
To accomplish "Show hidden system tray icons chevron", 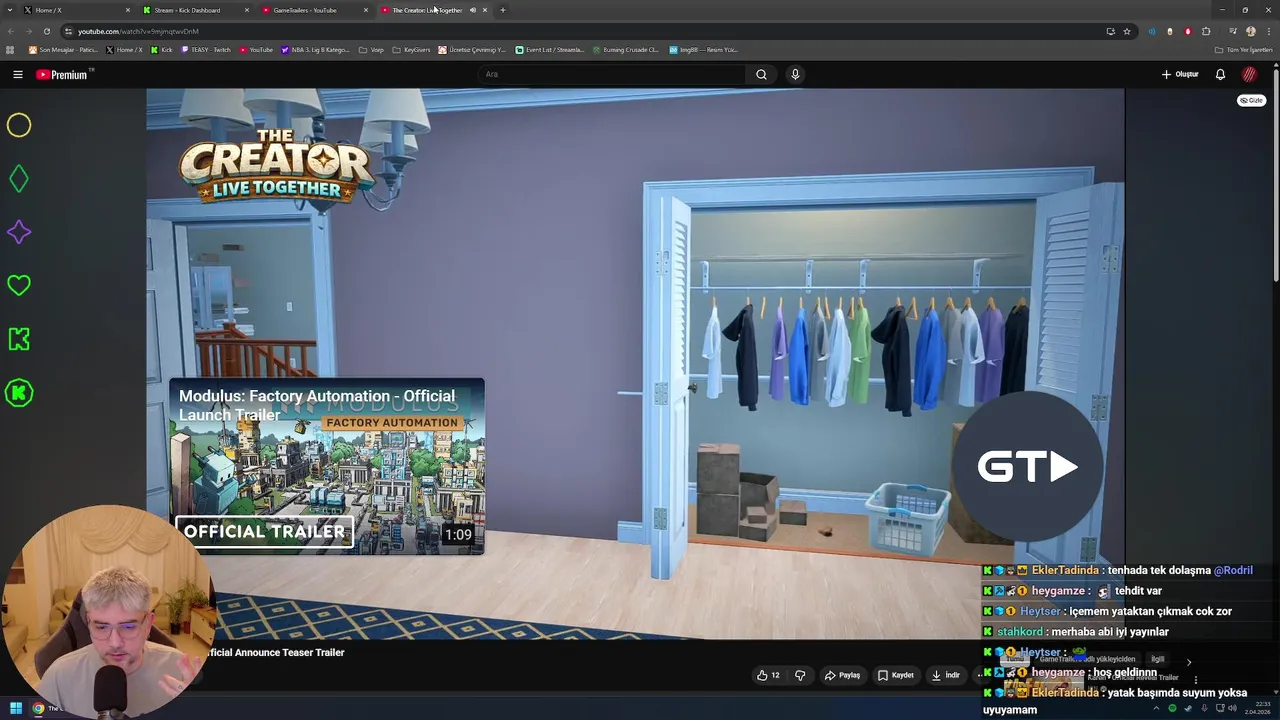I will pos(1157,708).
